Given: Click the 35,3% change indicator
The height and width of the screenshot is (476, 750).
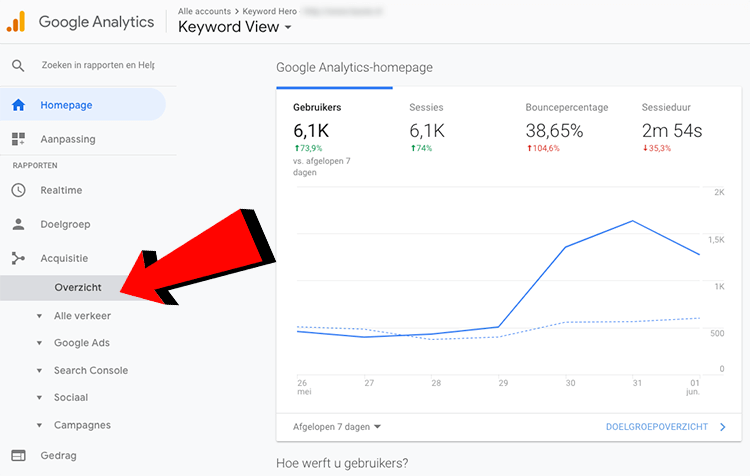Looking at the screenshot, I should [x=656, y=148].
